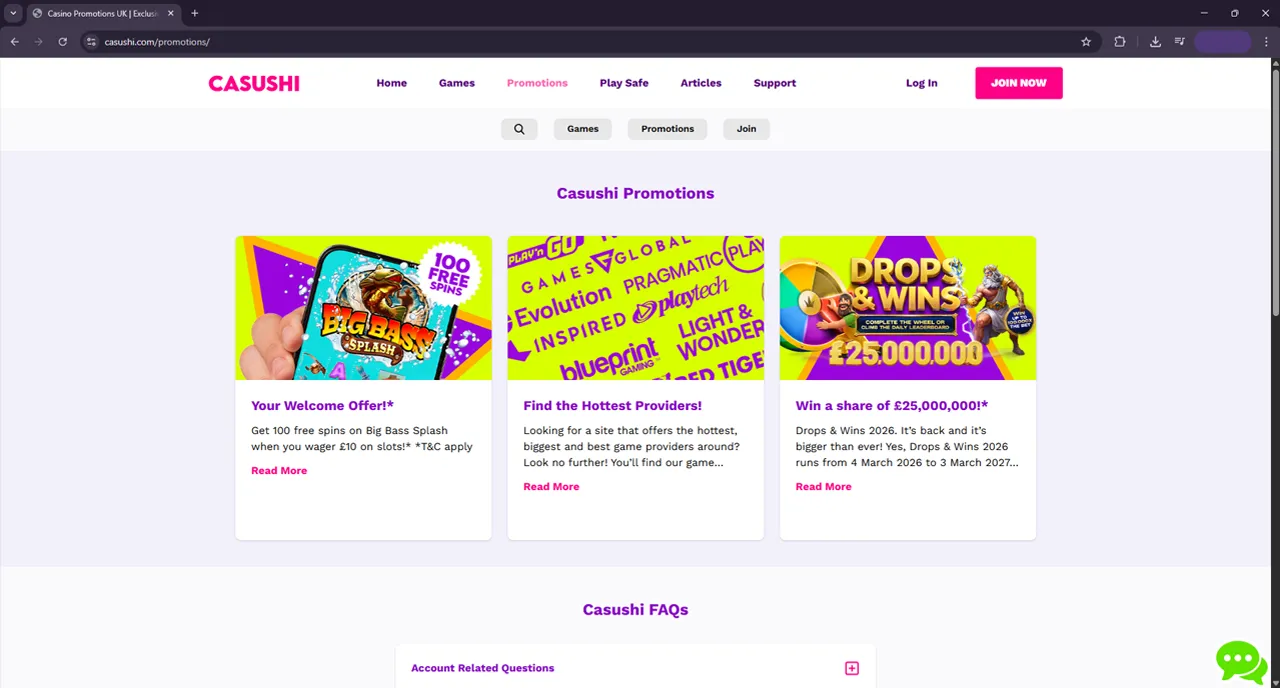Click the page's vertical scrollbar
The width and height of the screenshot is (1280, 688).
[x=1274, y=190]
